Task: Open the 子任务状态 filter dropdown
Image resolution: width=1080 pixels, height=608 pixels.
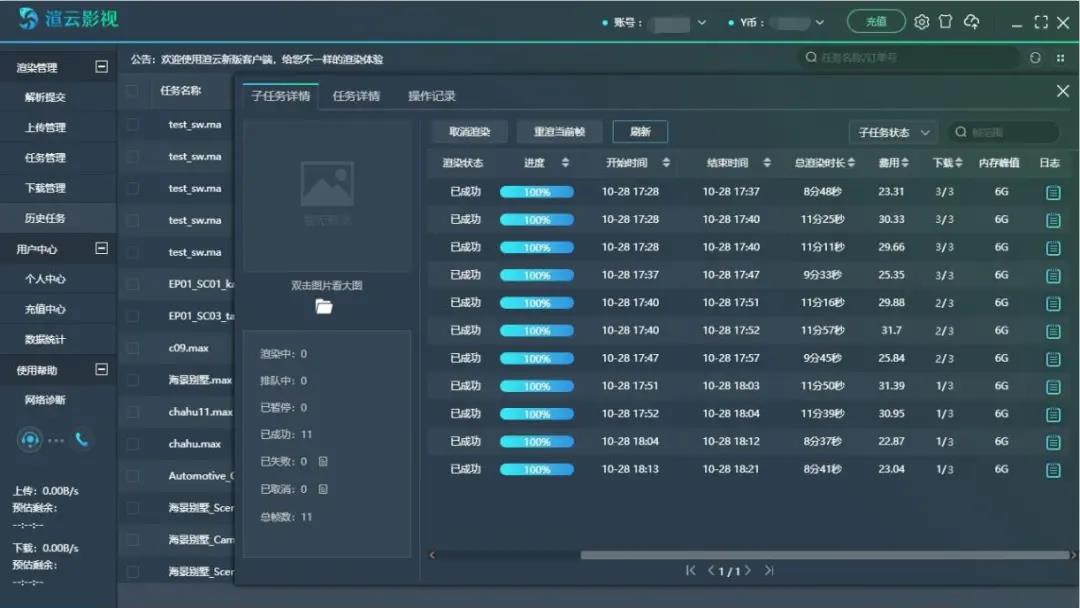Action: pos(892,132)
